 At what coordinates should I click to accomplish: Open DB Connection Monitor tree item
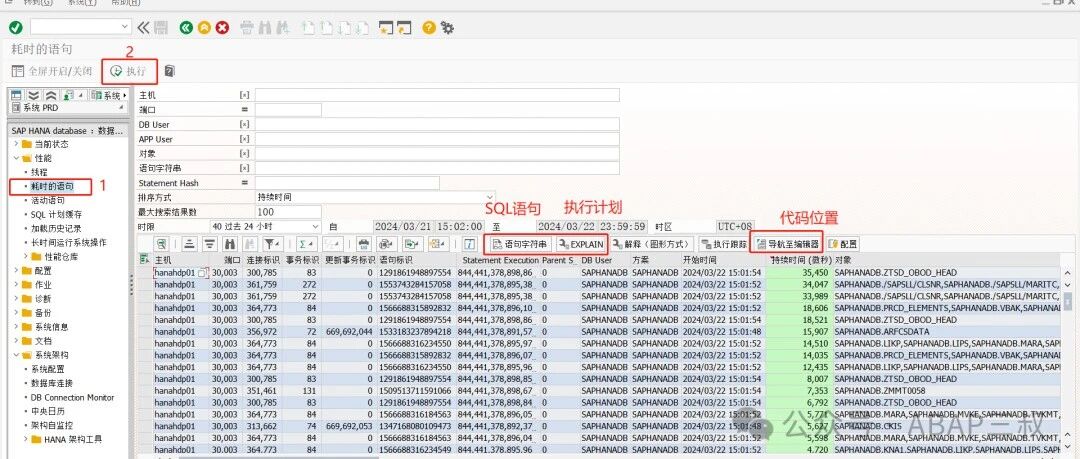(72, 398)
